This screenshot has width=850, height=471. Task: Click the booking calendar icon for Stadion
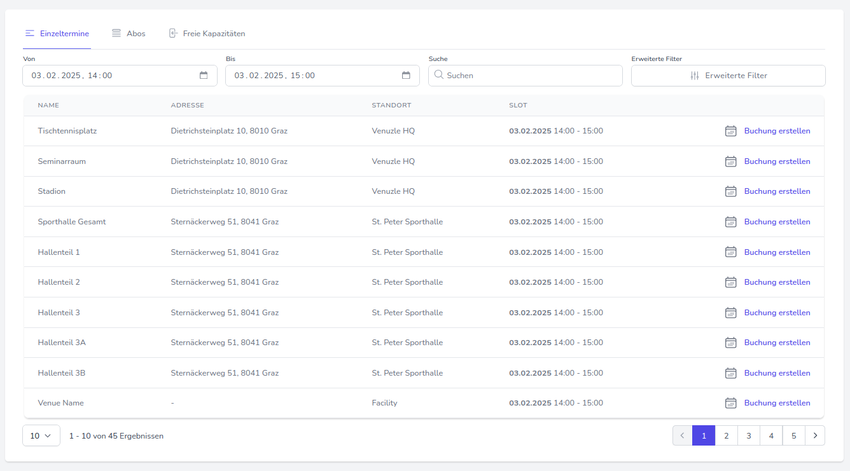click(x=731, y=191)
